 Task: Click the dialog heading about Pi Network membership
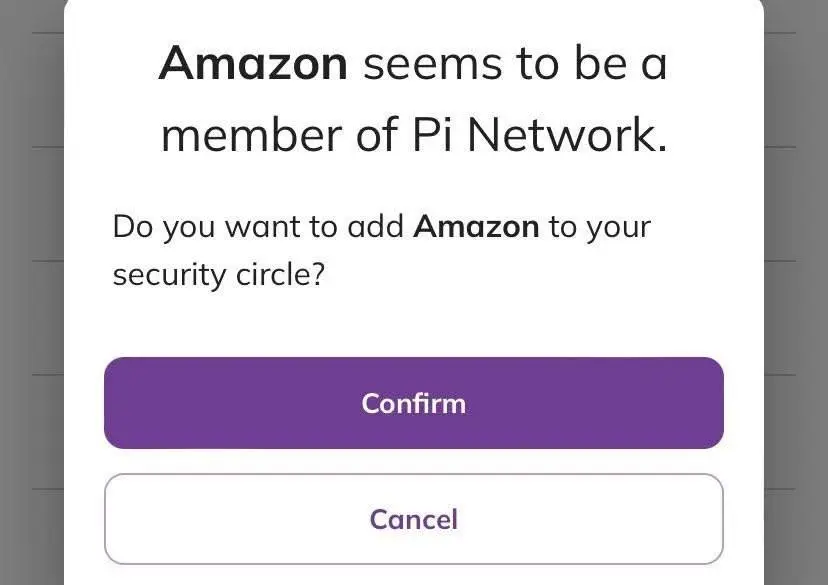pos(413,98)
